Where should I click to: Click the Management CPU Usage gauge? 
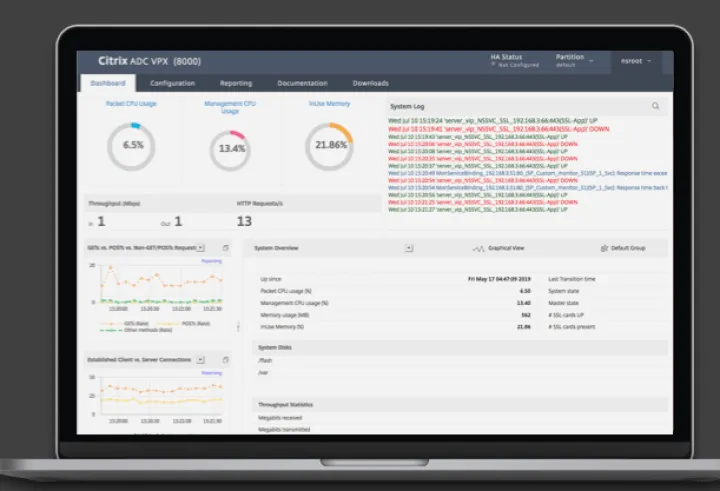point(230,149)
